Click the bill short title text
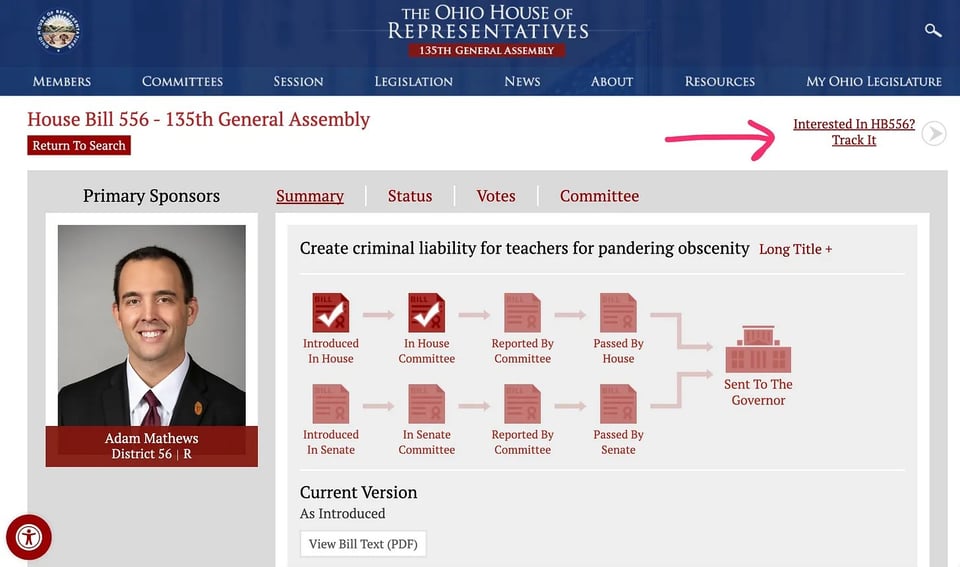The height and width of the screenshot is (567, 960). [x=524, y=248]
